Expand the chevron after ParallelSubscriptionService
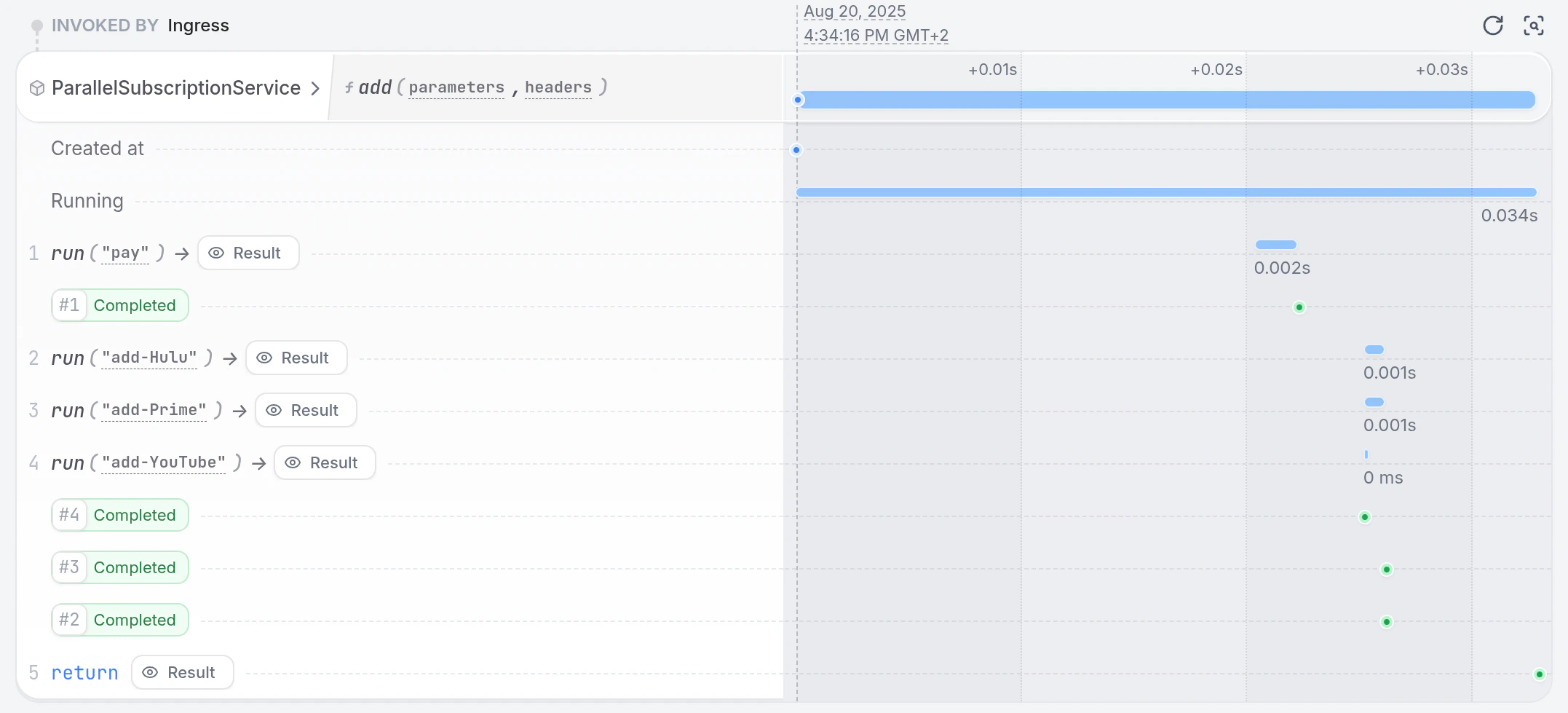The height and width of the screenshot is (713, 1568). [315, 88]
